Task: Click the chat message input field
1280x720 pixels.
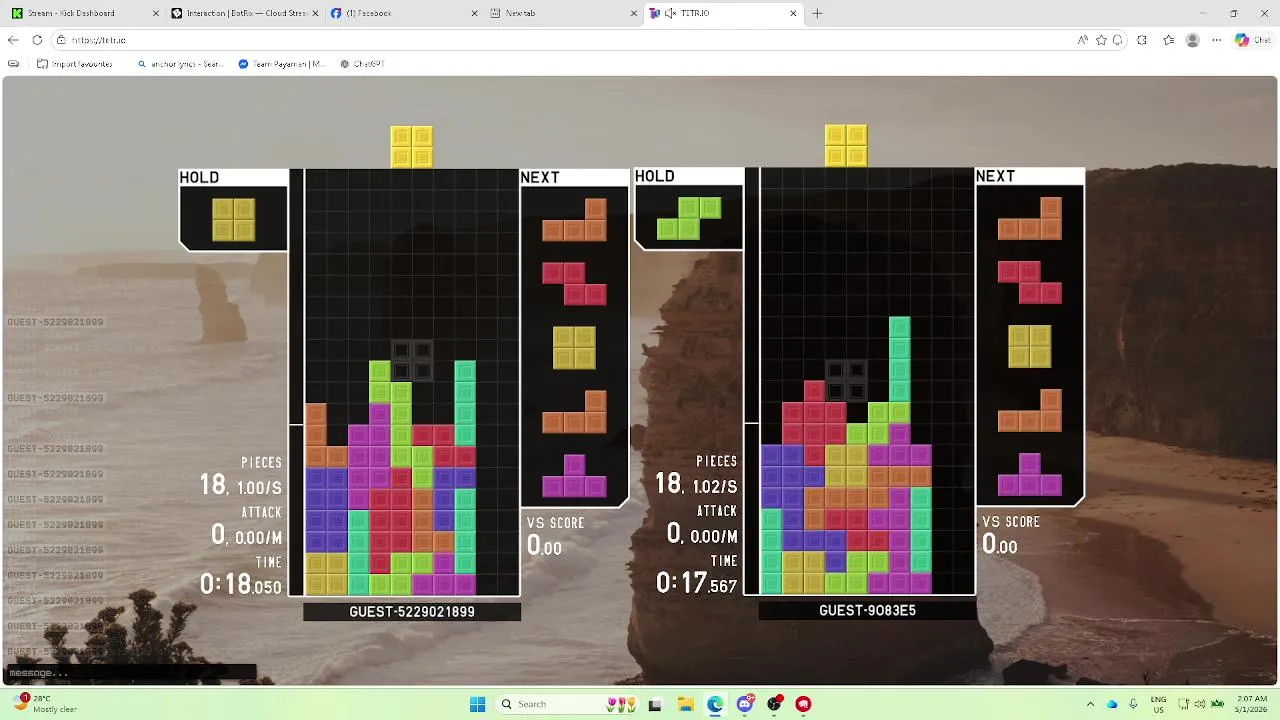Action: point(130,673)
